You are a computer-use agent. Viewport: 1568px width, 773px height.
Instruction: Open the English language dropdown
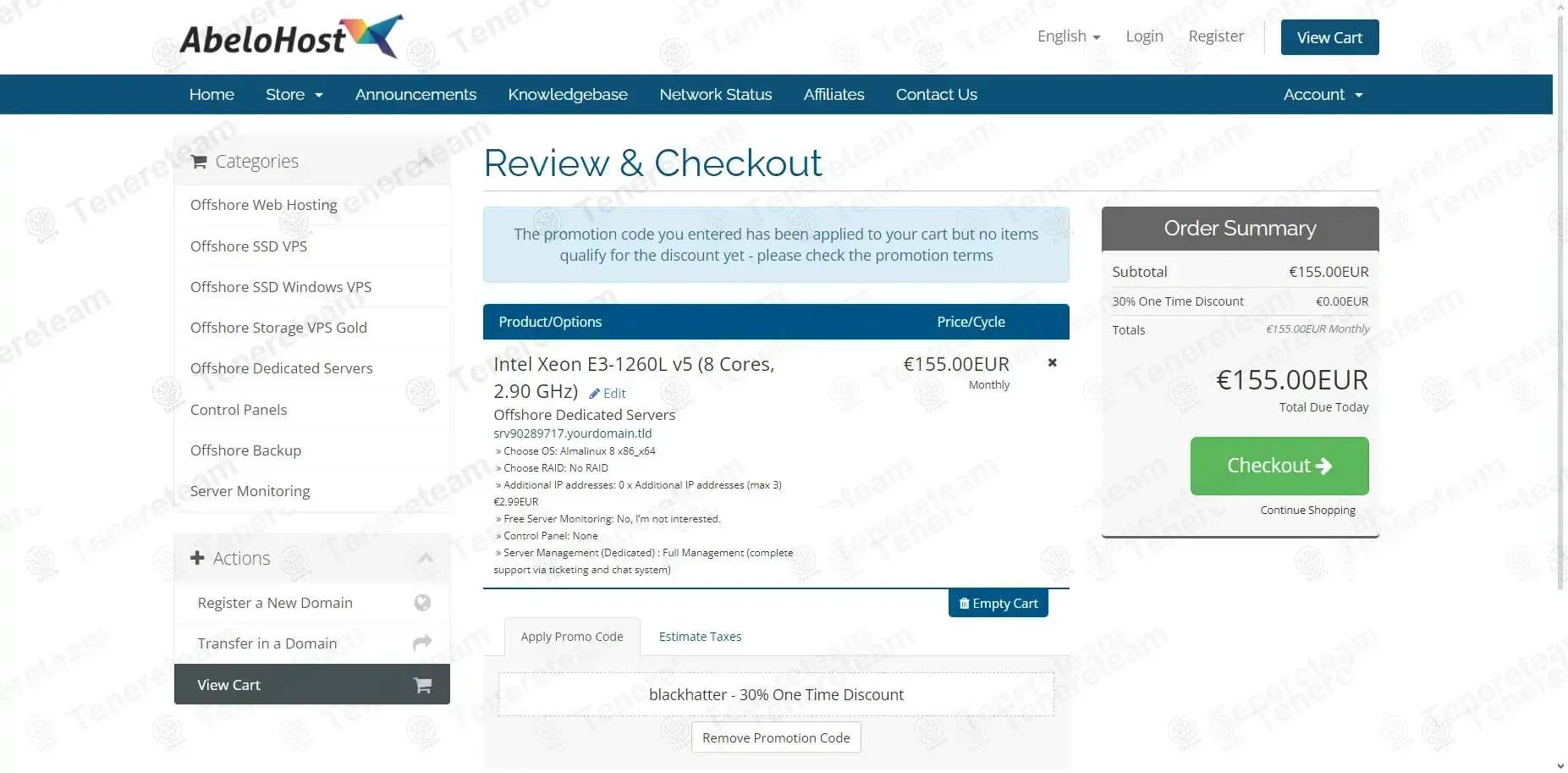[x=1069, y=36]
